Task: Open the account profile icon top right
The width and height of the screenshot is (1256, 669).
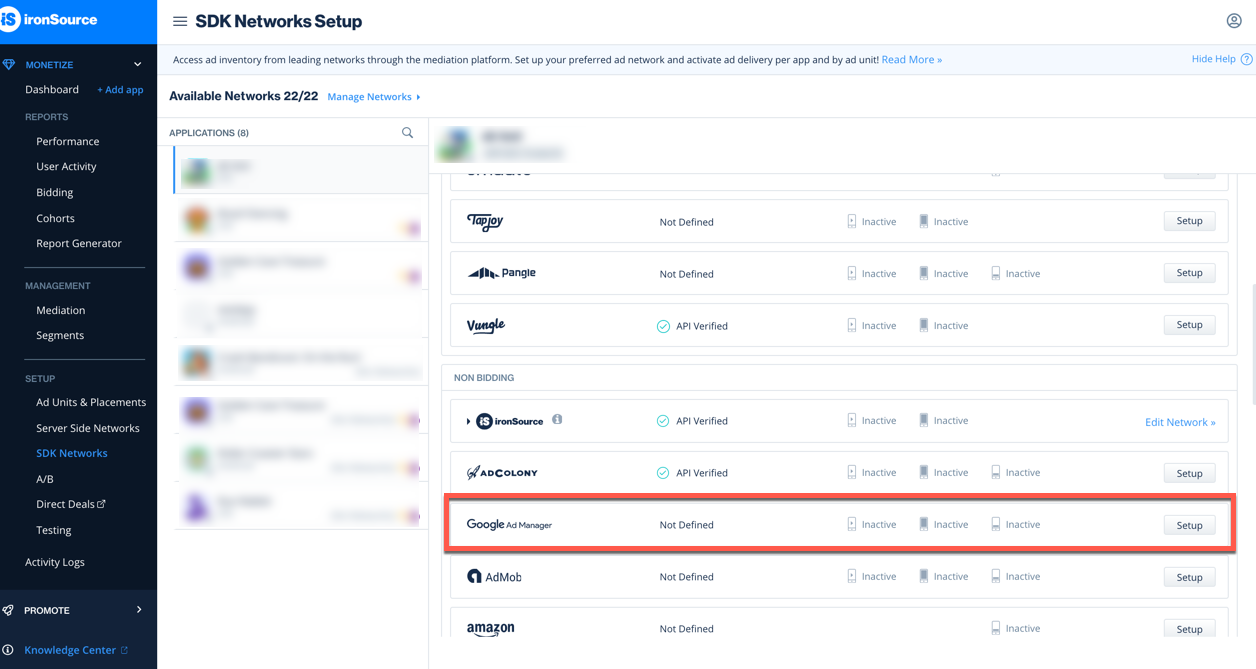Action: 1234,20
